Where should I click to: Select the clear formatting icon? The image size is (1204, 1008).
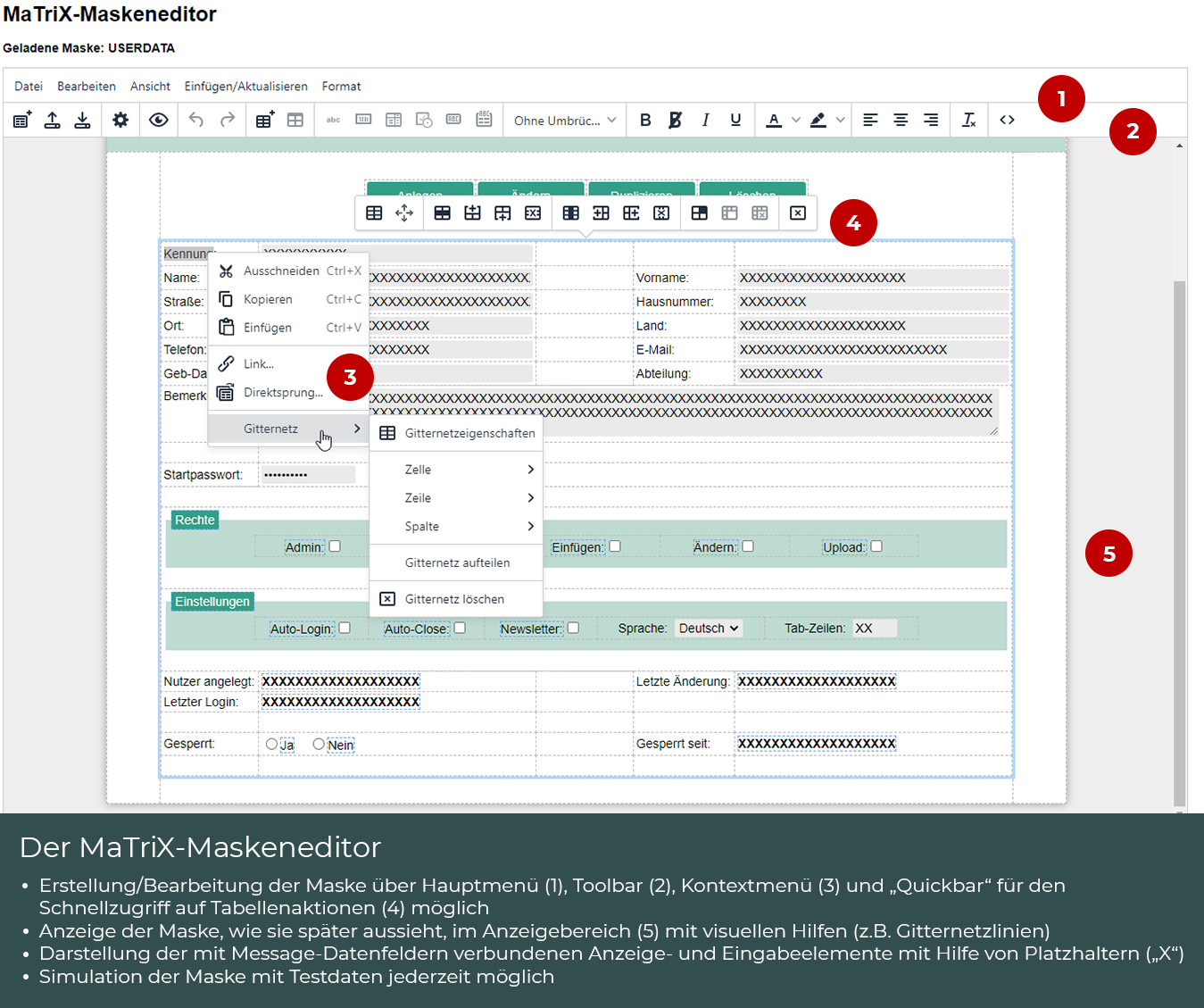click(x=968, y=120)
